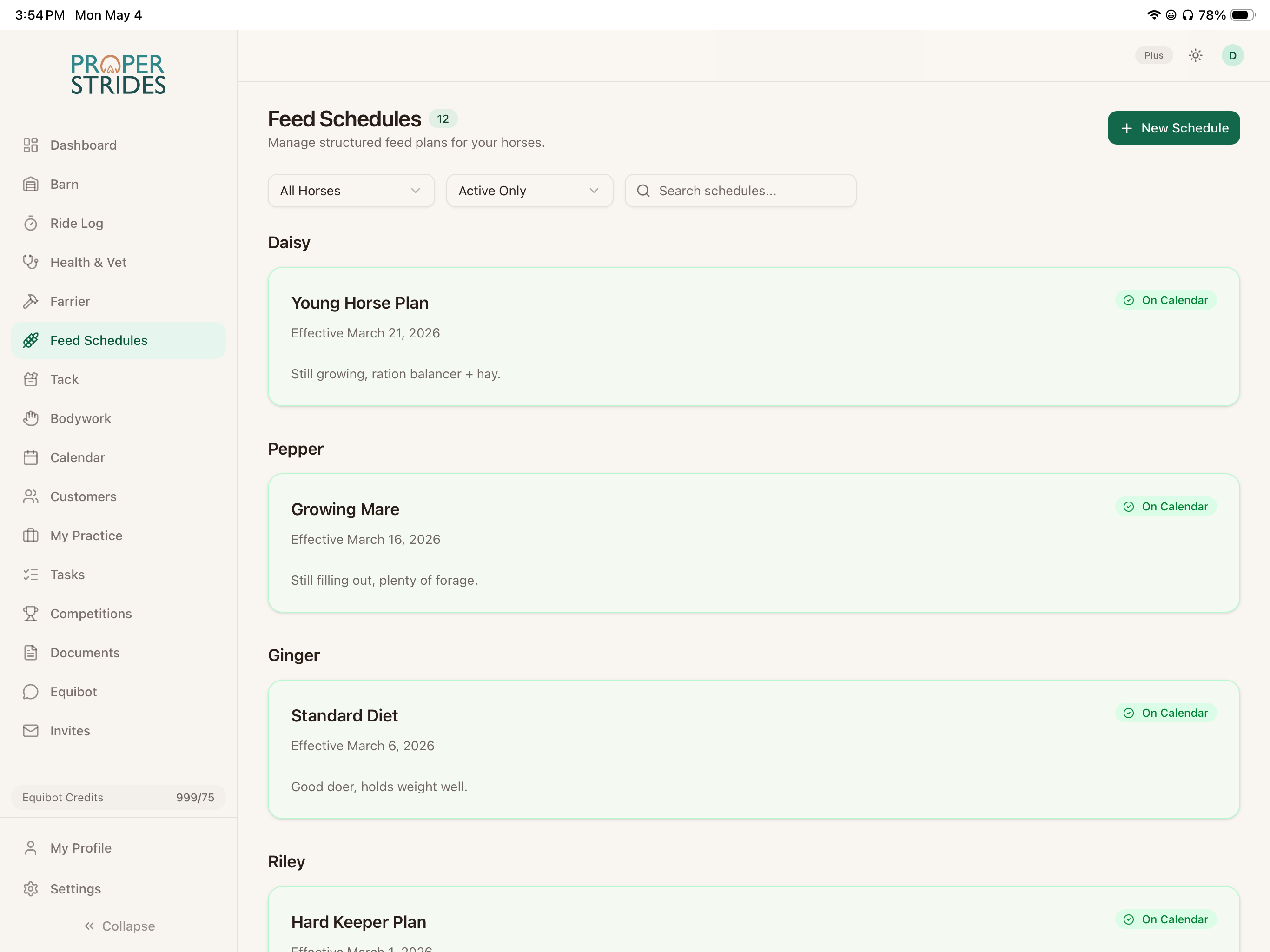Click the Barn building icon

(30, 185)
